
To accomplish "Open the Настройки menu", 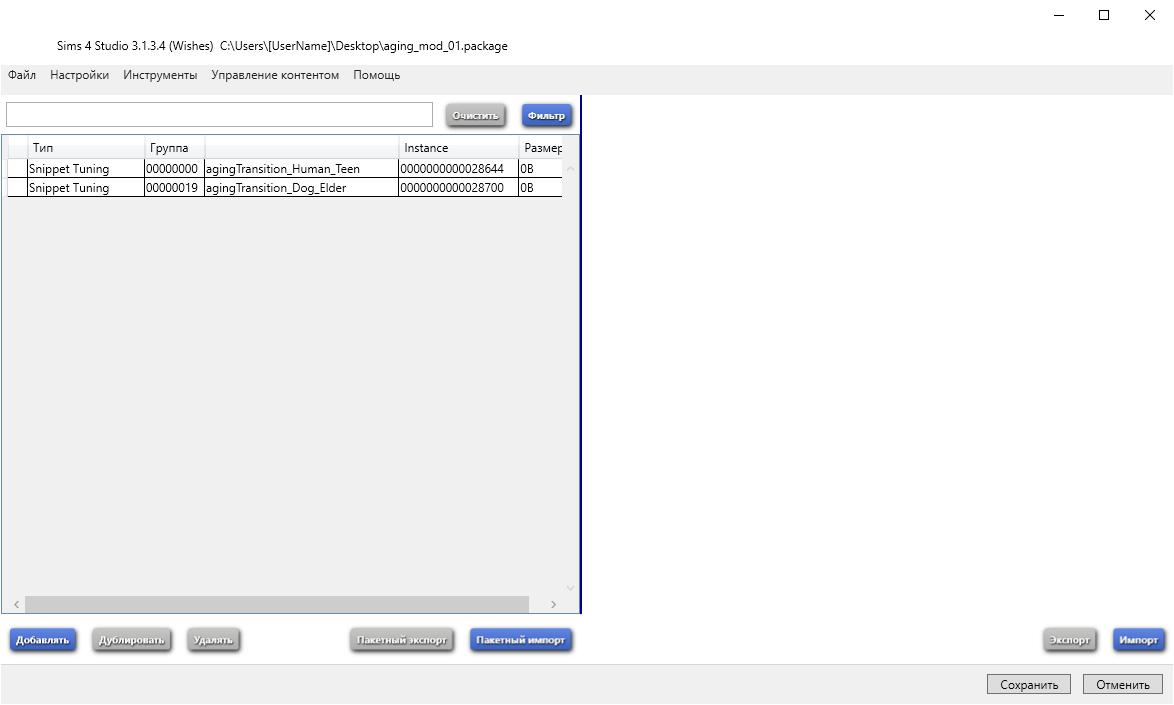I will (79, 75).
